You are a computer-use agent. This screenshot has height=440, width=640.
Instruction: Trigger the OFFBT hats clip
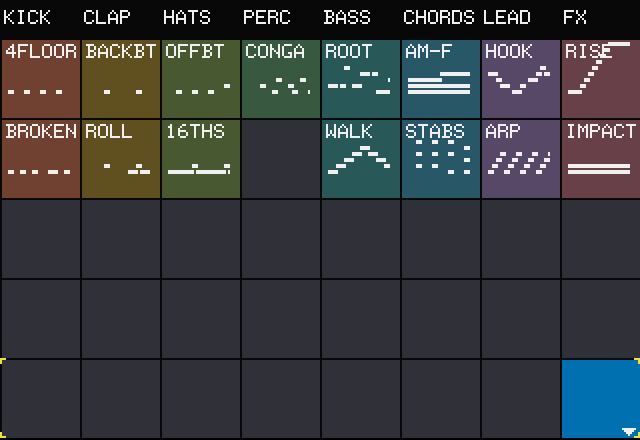click(201, 79)
